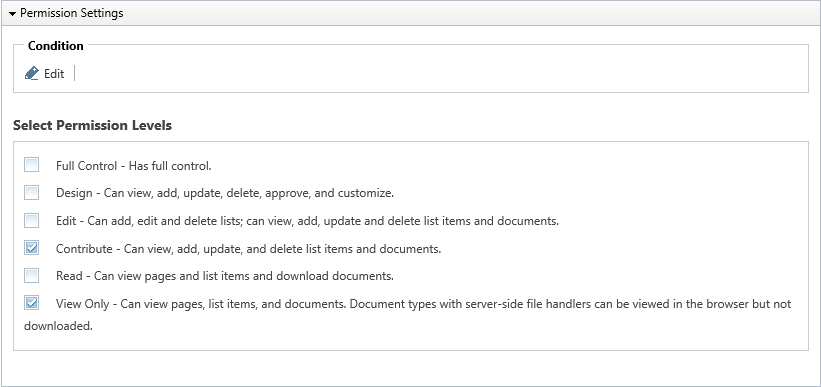Click the View Only description text
This screenshot has height=387, width=821.
click(424, 304)
